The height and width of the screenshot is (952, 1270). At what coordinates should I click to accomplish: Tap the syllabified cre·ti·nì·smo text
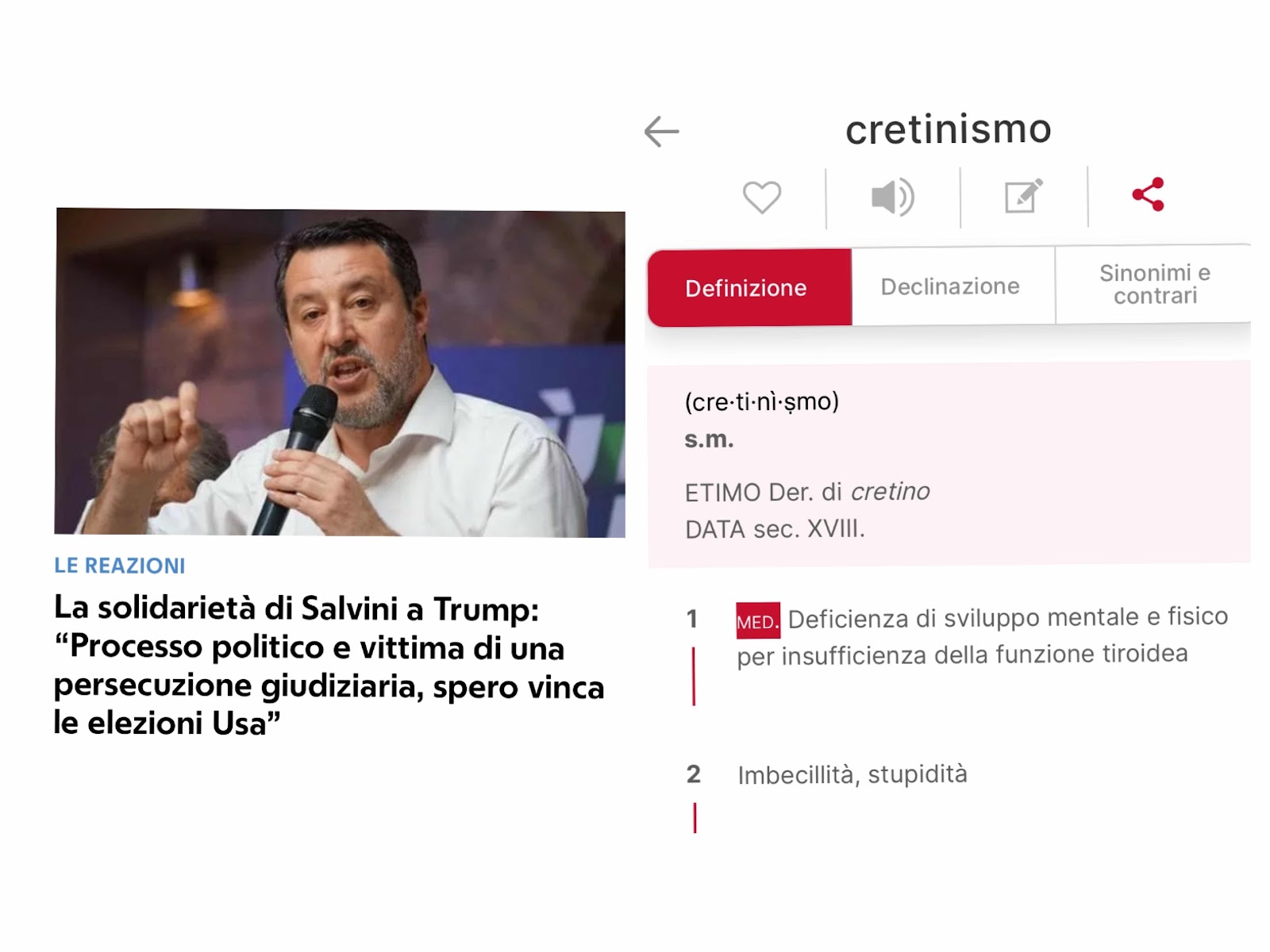761,402
